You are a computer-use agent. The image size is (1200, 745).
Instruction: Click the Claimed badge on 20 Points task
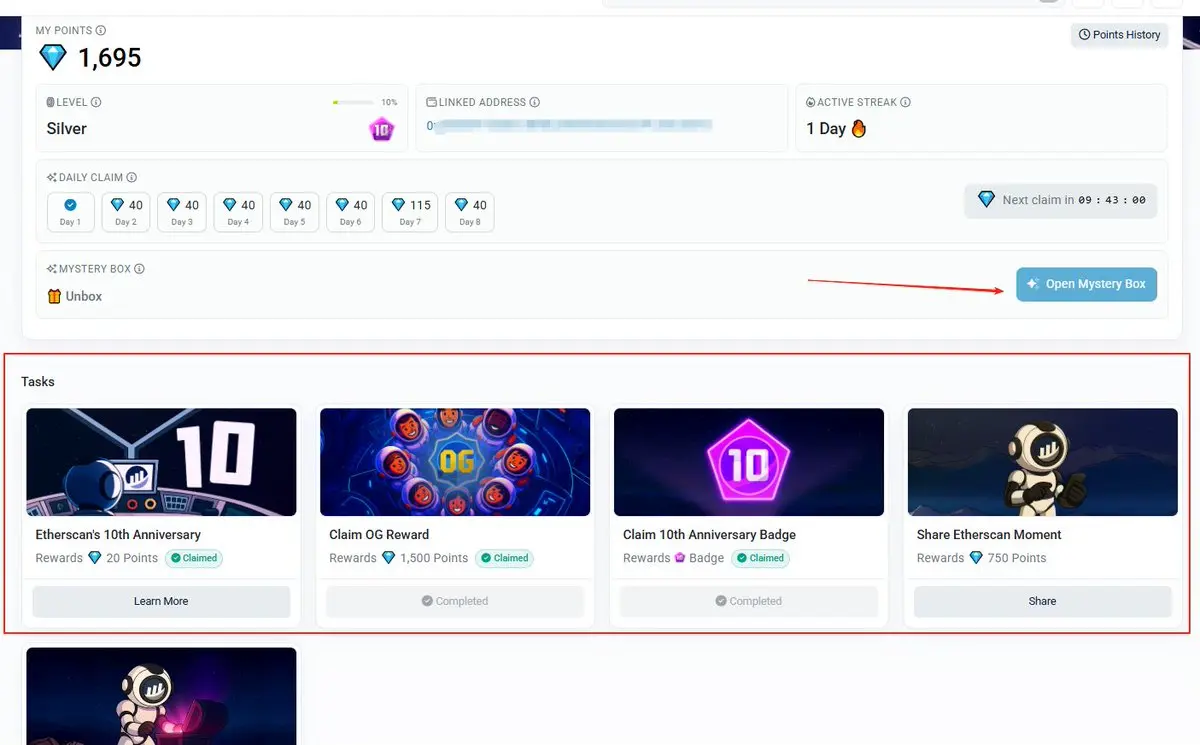click(194, 558)
